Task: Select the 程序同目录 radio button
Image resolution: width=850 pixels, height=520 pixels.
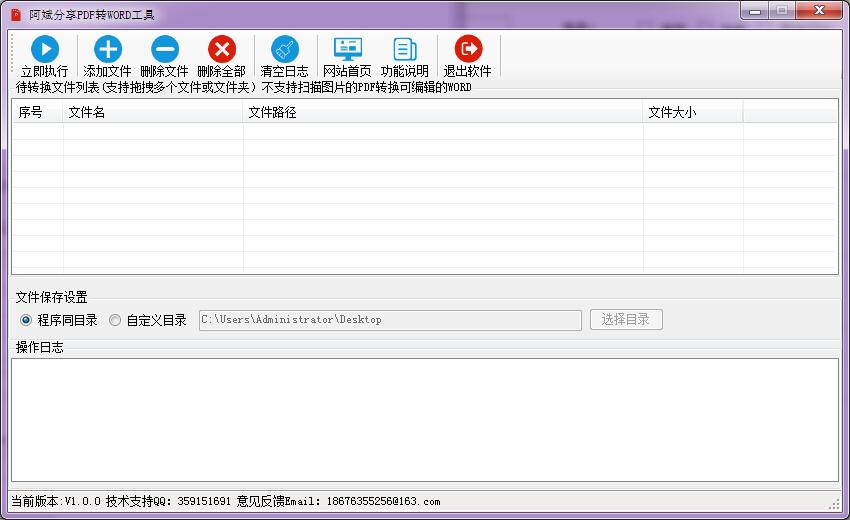Action: (25, 320)
